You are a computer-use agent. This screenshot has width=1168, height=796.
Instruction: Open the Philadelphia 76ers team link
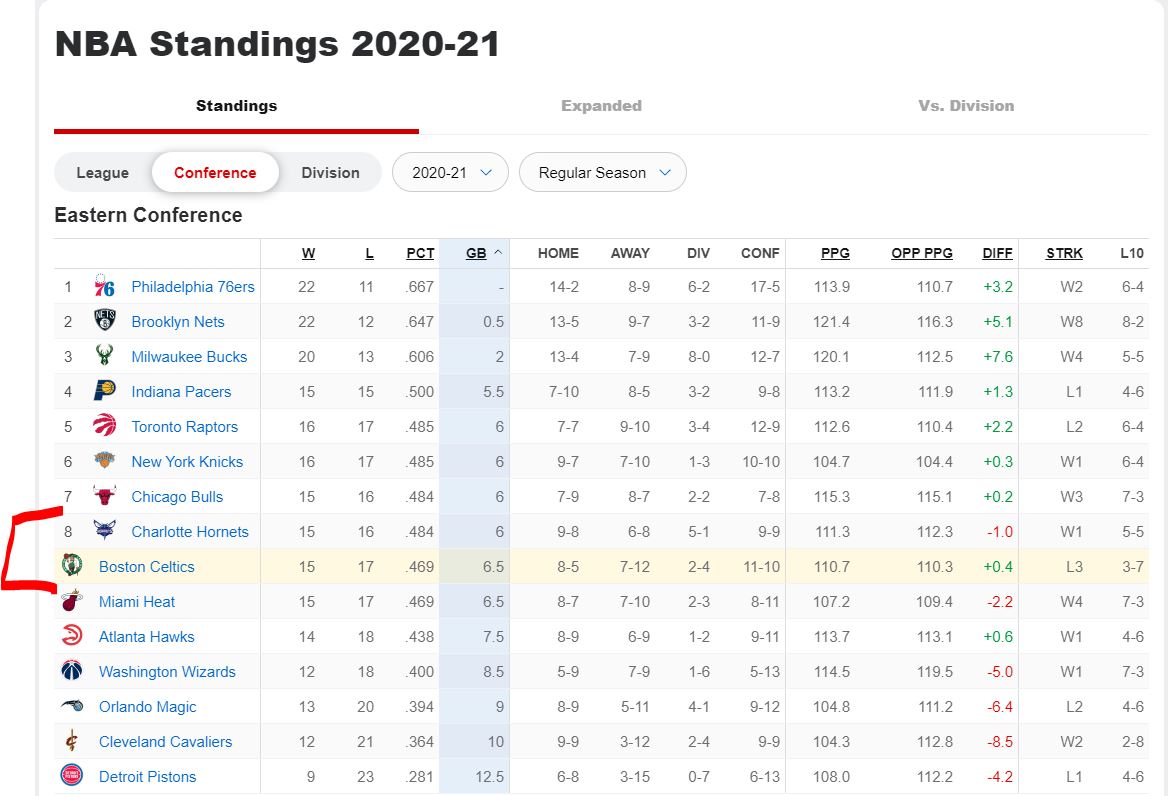[x=193, y=287]
